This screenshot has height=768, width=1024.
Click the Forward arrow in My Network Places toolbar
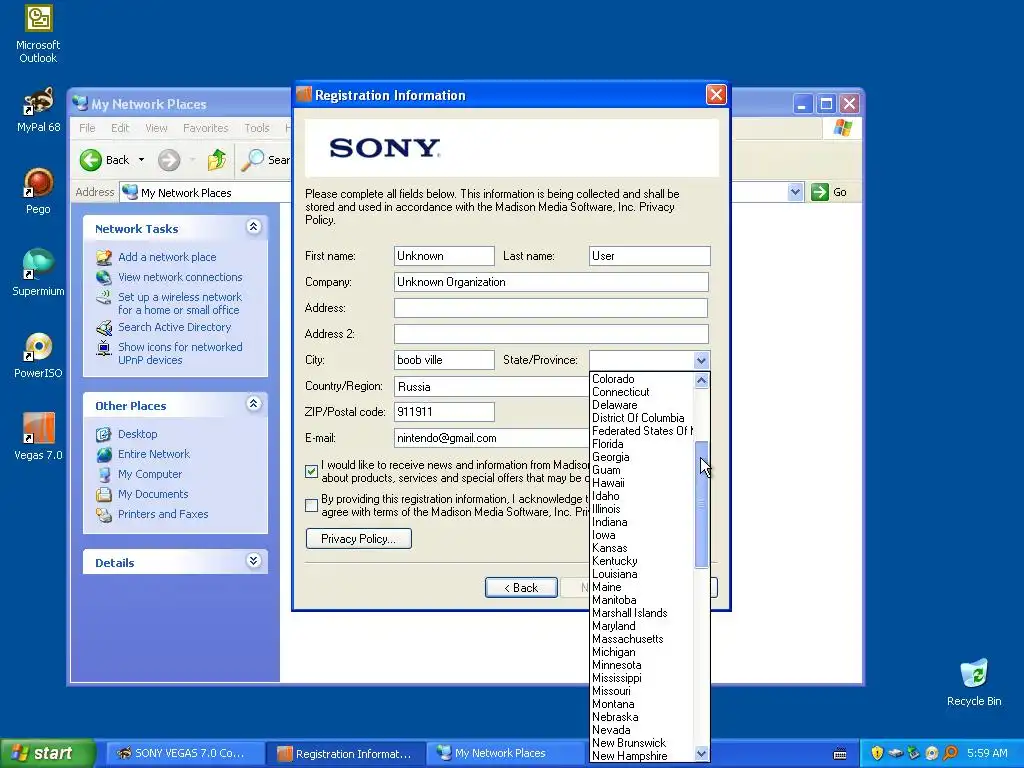[x=168, y=160]
